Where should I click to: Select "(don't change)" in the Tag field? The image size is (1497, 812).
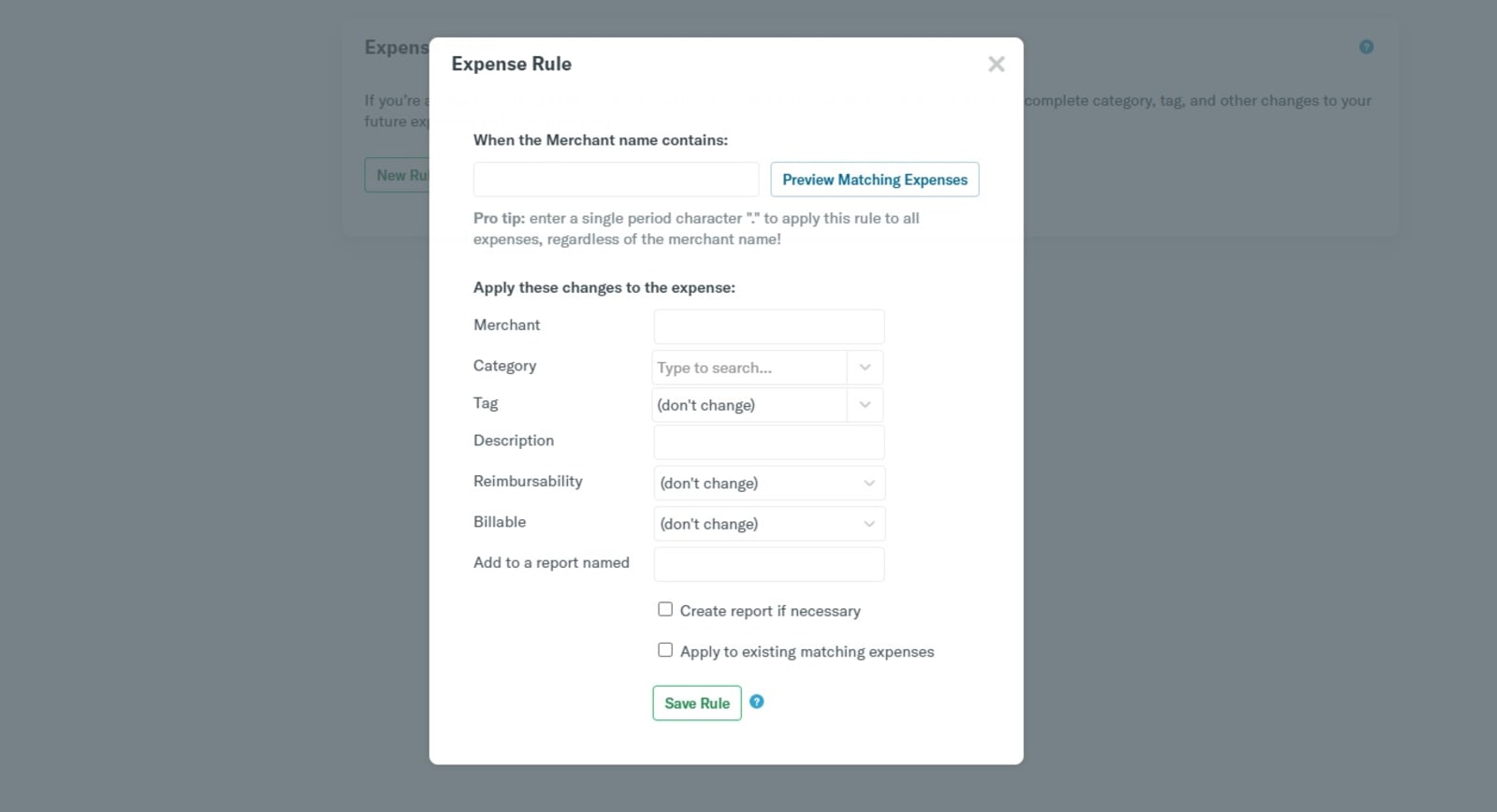[748, 404]
